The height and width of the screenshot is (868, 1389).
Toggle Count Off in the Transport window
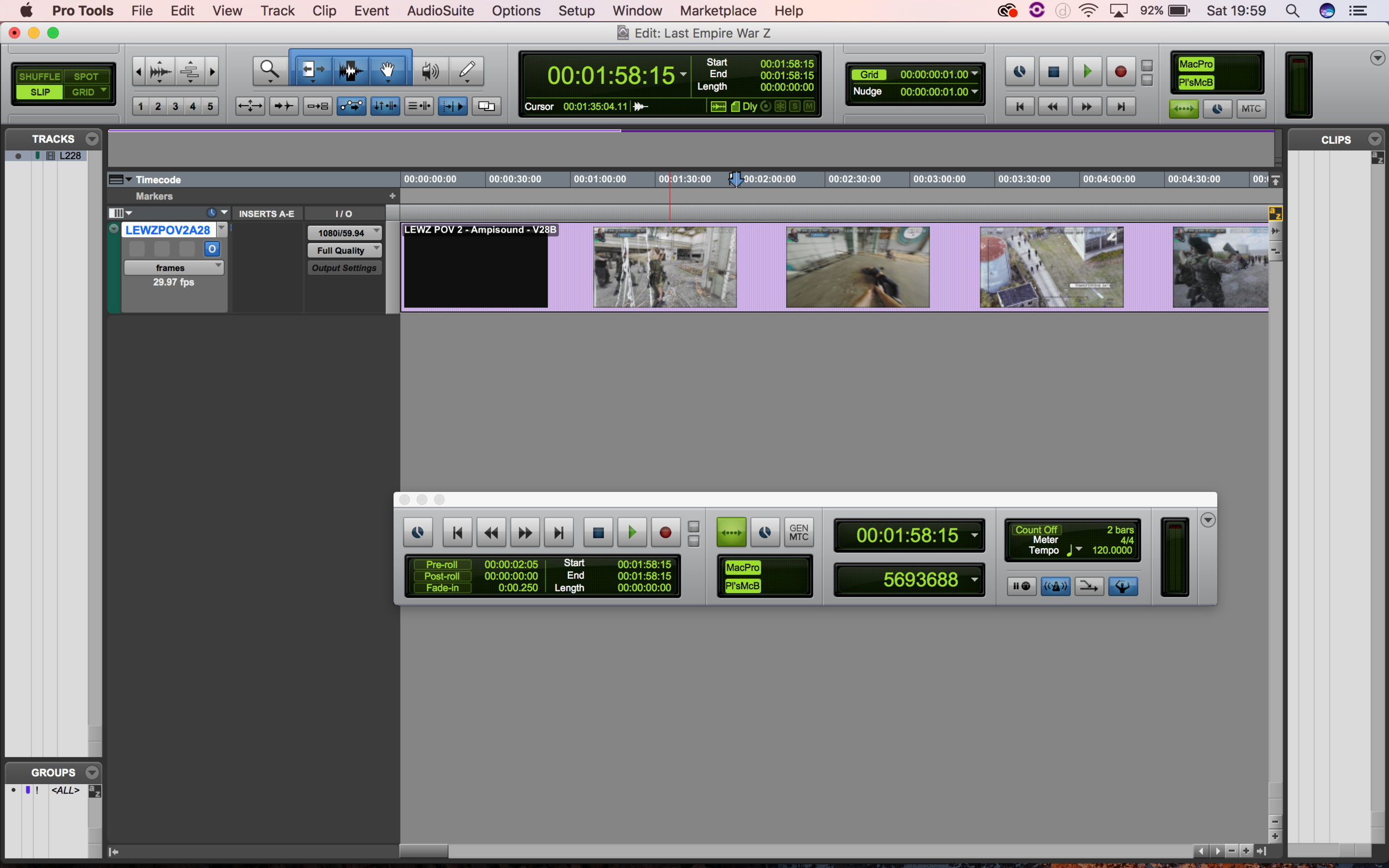pos(1036,529)
